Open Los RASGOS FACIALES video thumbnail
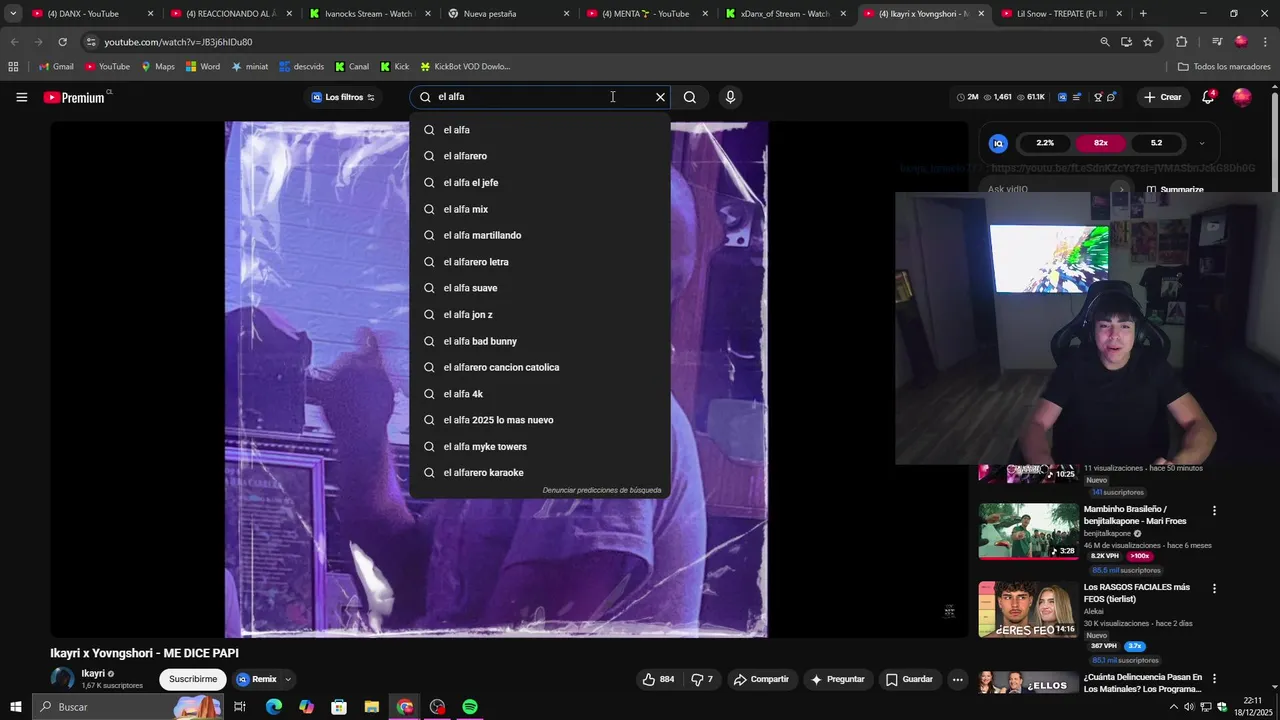Image resolution: width=1280 pixels, height=720 pixels. 1028,609
